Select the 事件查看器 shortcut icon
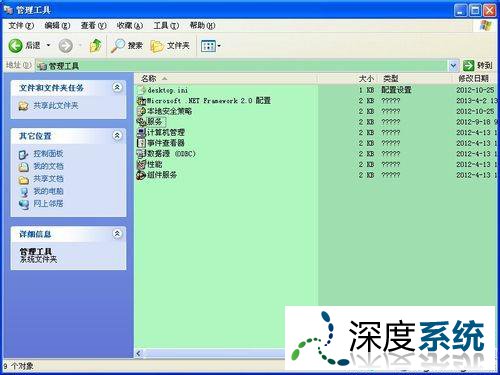The height and width of the screenshot is (375, 500). point(141,143)
